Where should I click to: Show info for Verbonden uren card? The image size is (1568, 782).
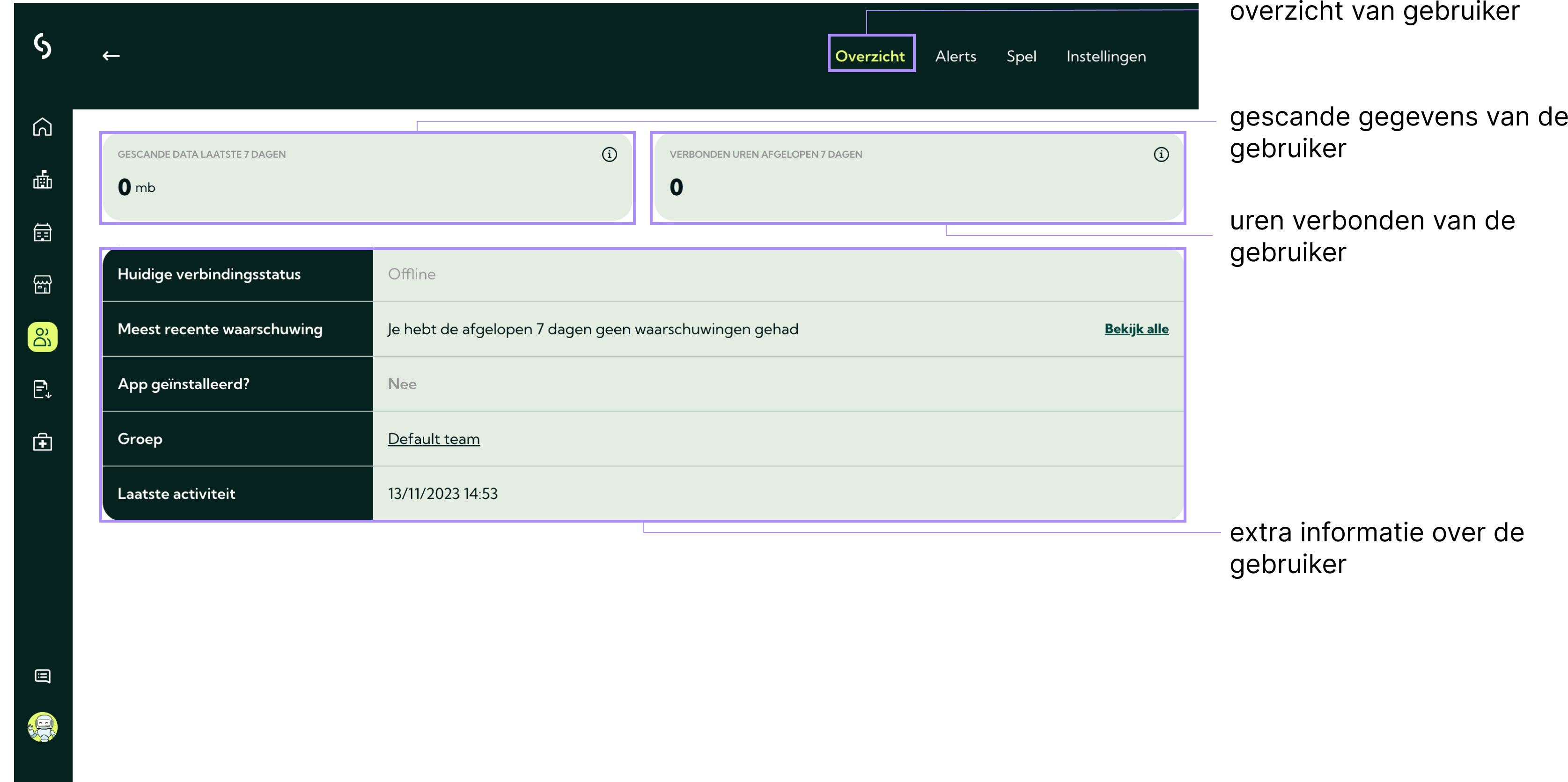coord(1161,155)
